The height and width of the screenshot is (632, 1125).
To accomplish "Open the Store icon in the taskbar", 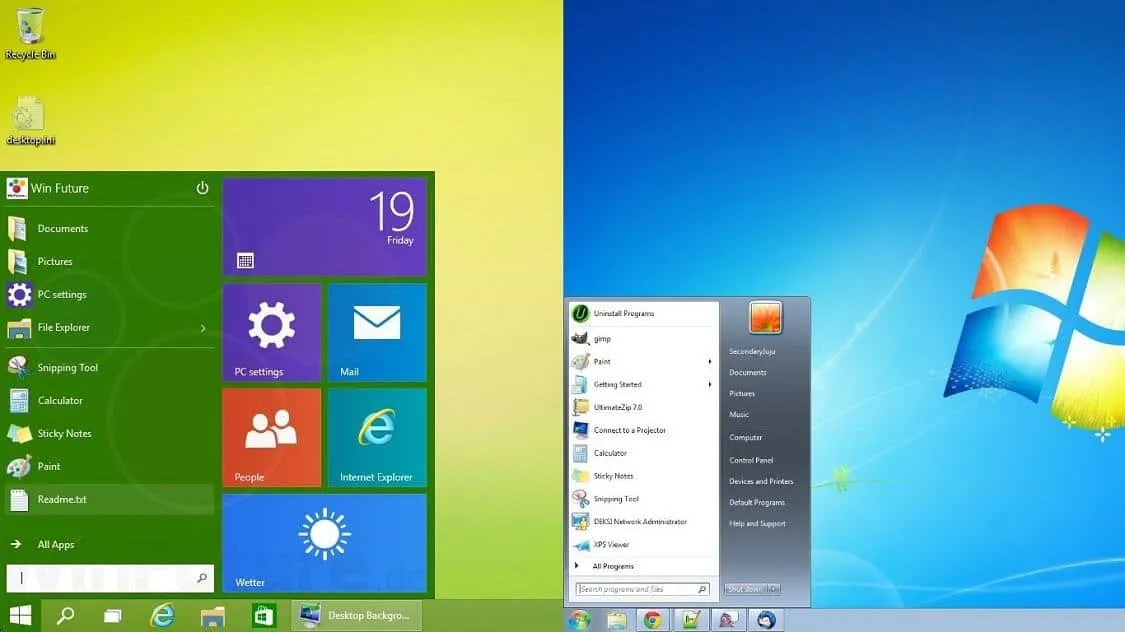I will [x=264, y=616].
